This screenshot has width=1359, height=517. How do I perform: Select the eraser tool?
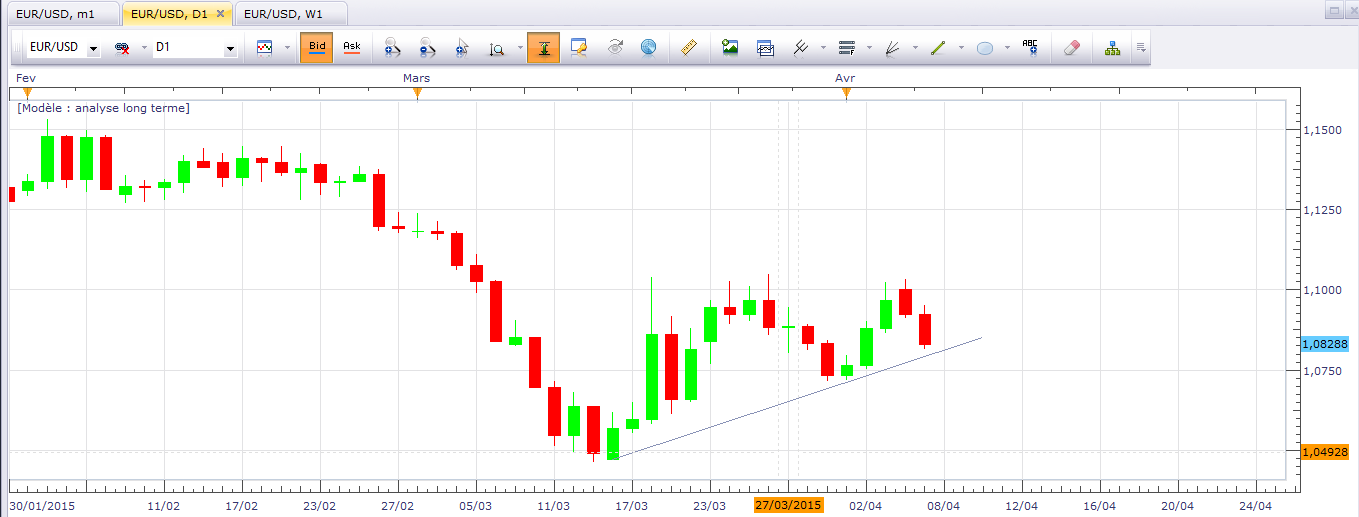click(x=1071, y=47)
